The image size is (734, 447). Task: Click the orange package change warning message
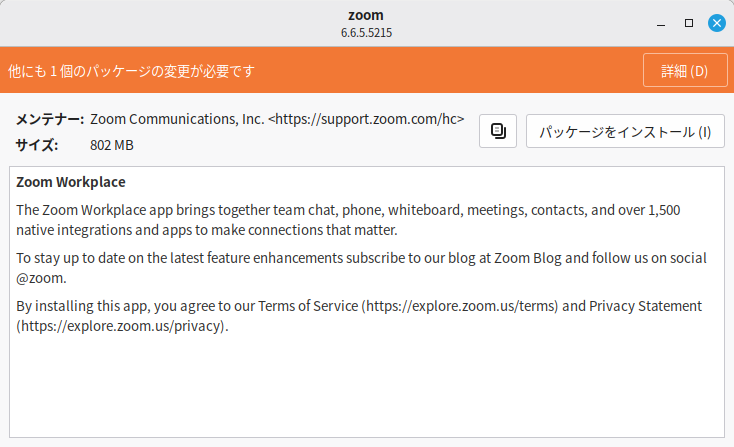pyautogui.click(x=132, y=71)
